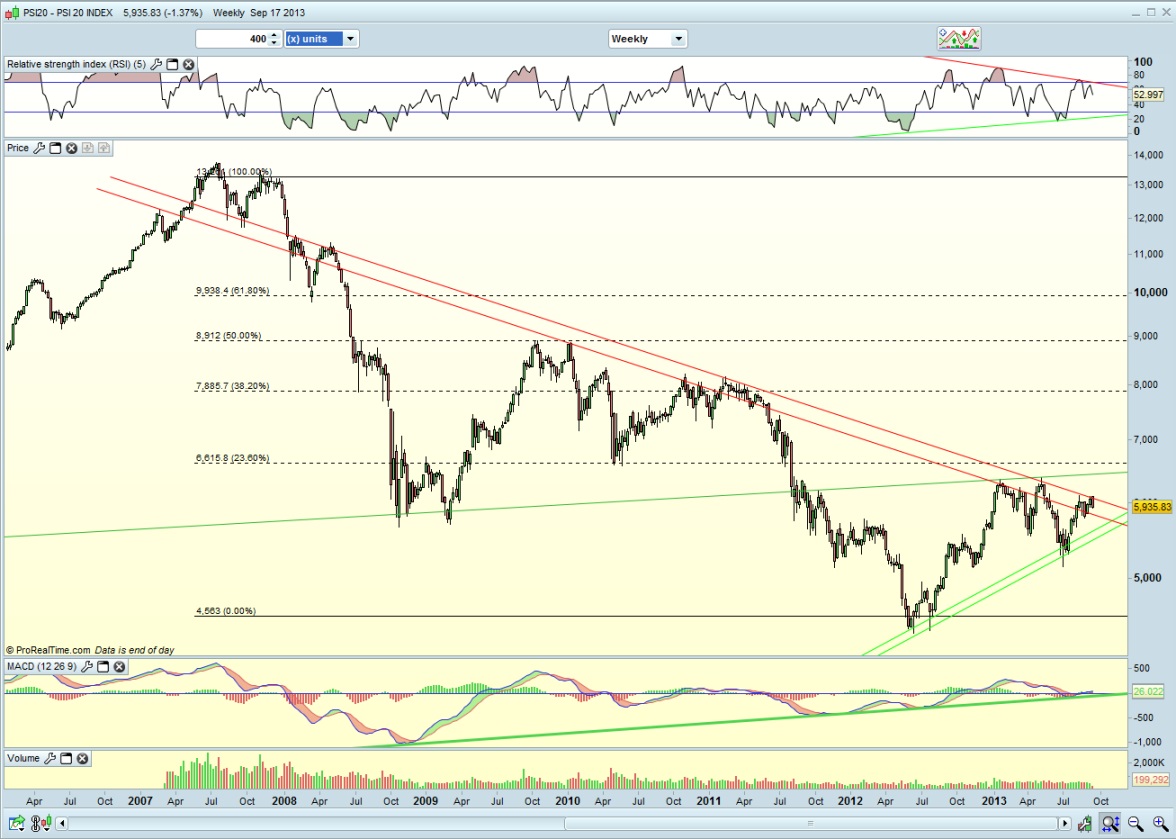Image resolution: width=1176 pixels, height=839 pixels.
Task: Click the 5,935.83 current price tag
Action: point(1152,508)
